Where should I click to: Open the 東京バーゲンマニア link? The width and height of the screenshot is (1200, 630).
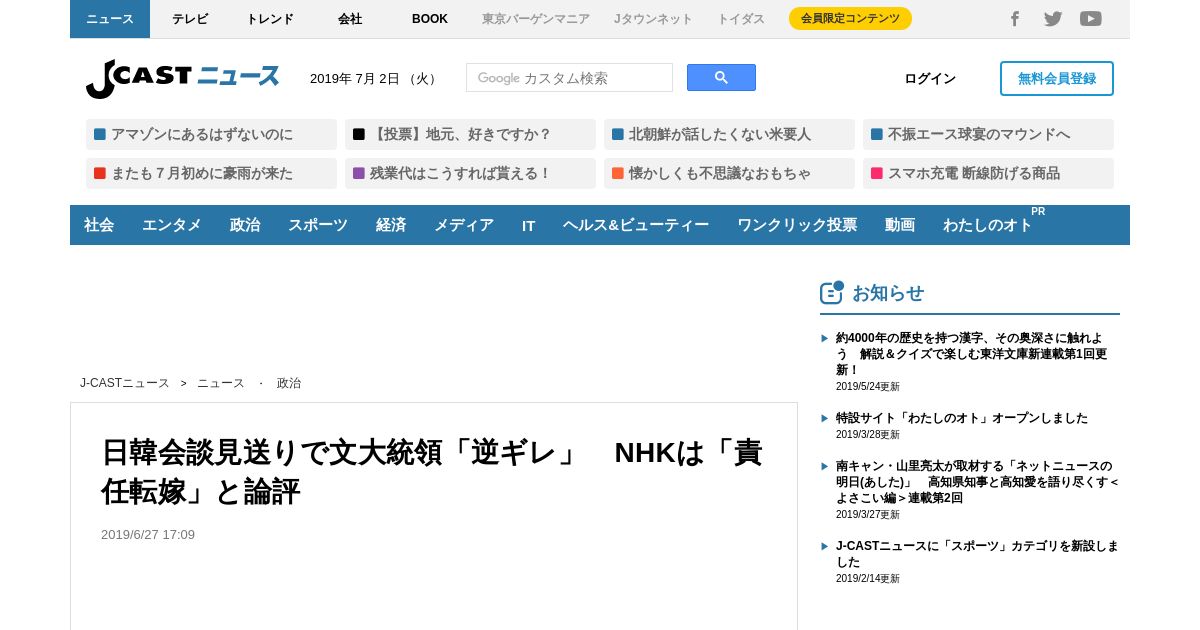click(536, 19)
